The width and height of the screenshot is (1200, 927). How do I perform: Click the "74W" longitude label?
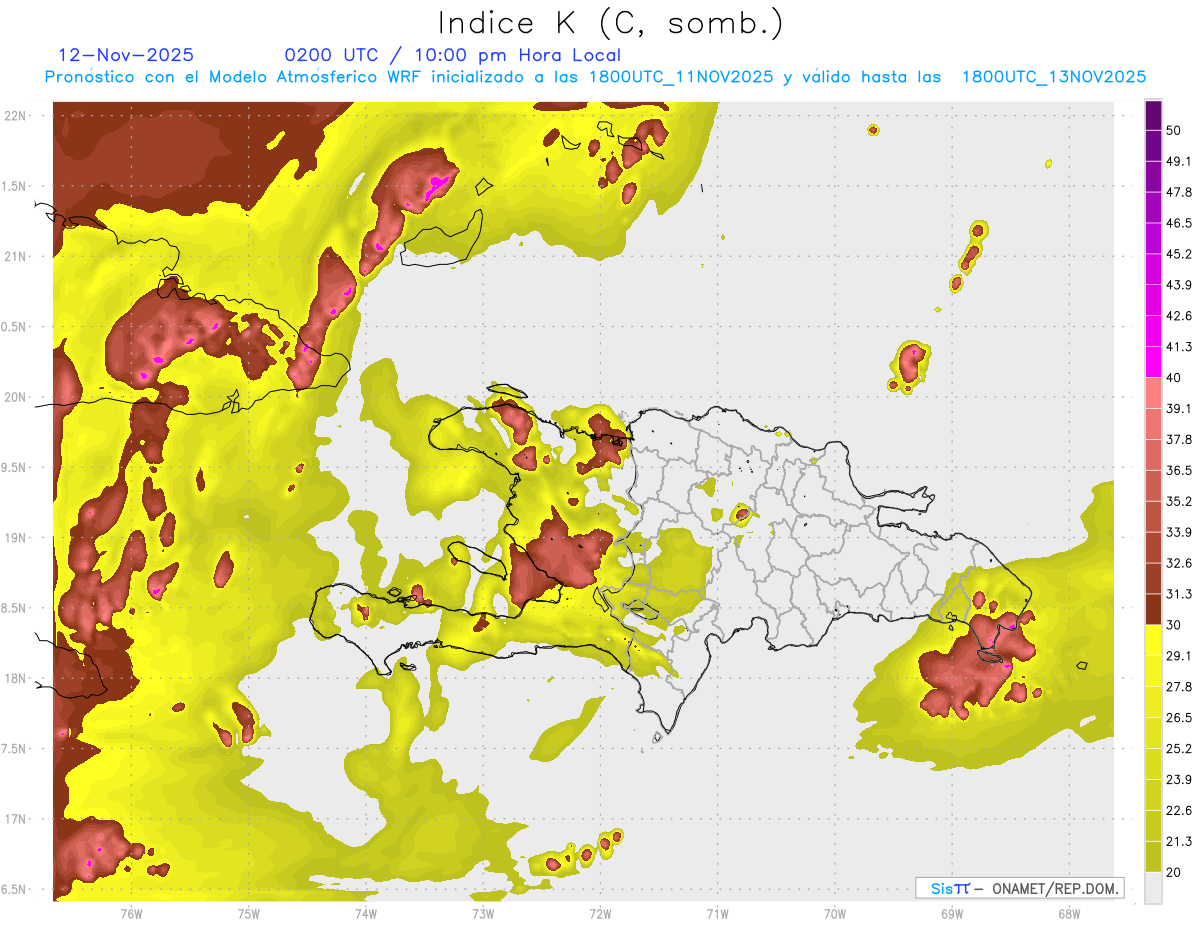pyautogui.click(x=366, y=913)
